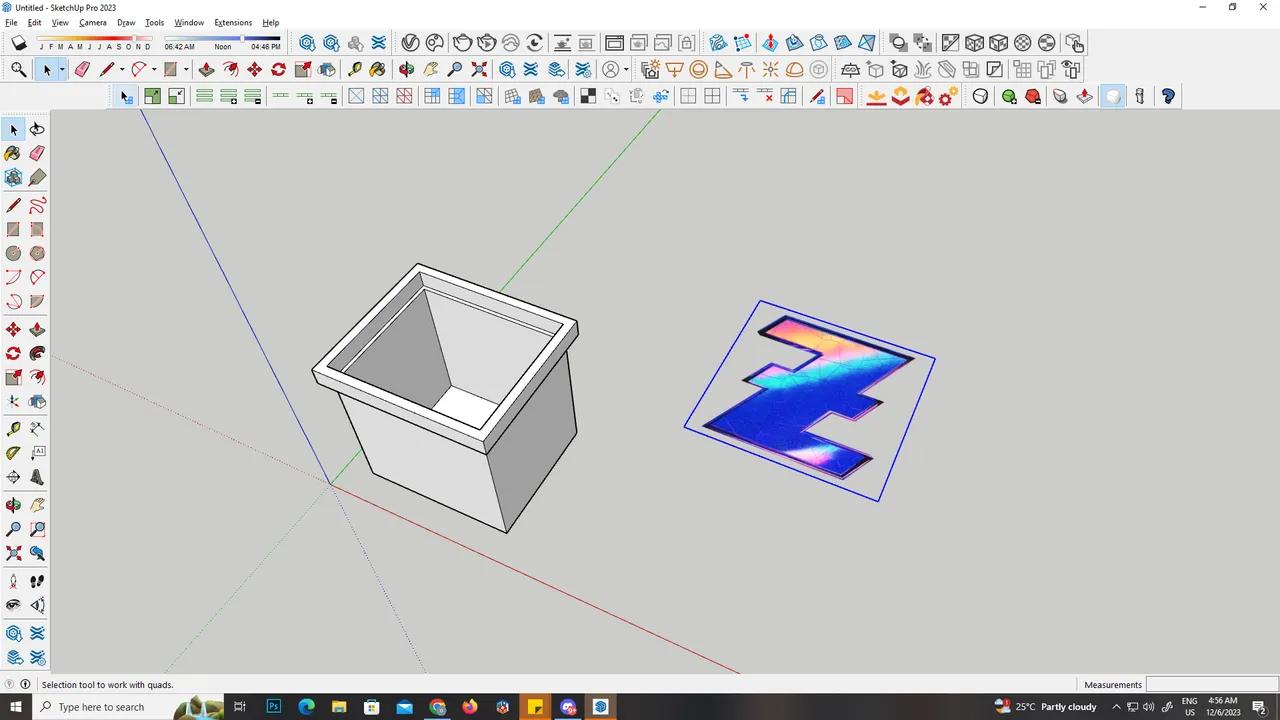Screen dimensions: 1280x720
Task: Open Chaos Cosmos browser
Action: [435, 43]
